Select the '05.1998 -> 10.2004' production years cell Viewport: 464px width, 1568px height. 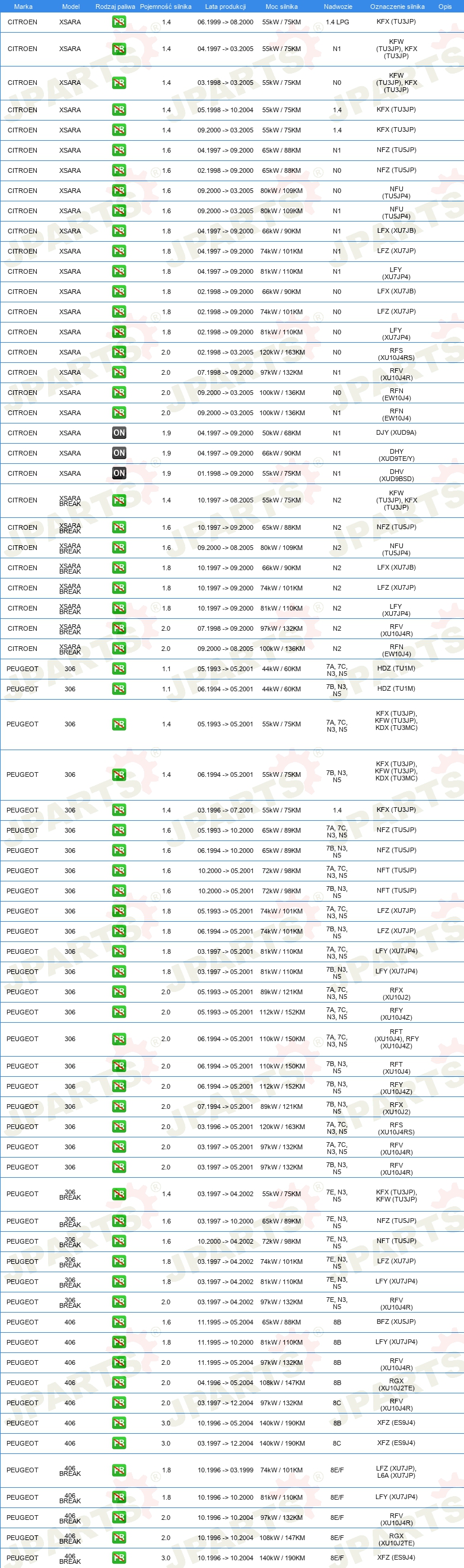click(225, 110)
